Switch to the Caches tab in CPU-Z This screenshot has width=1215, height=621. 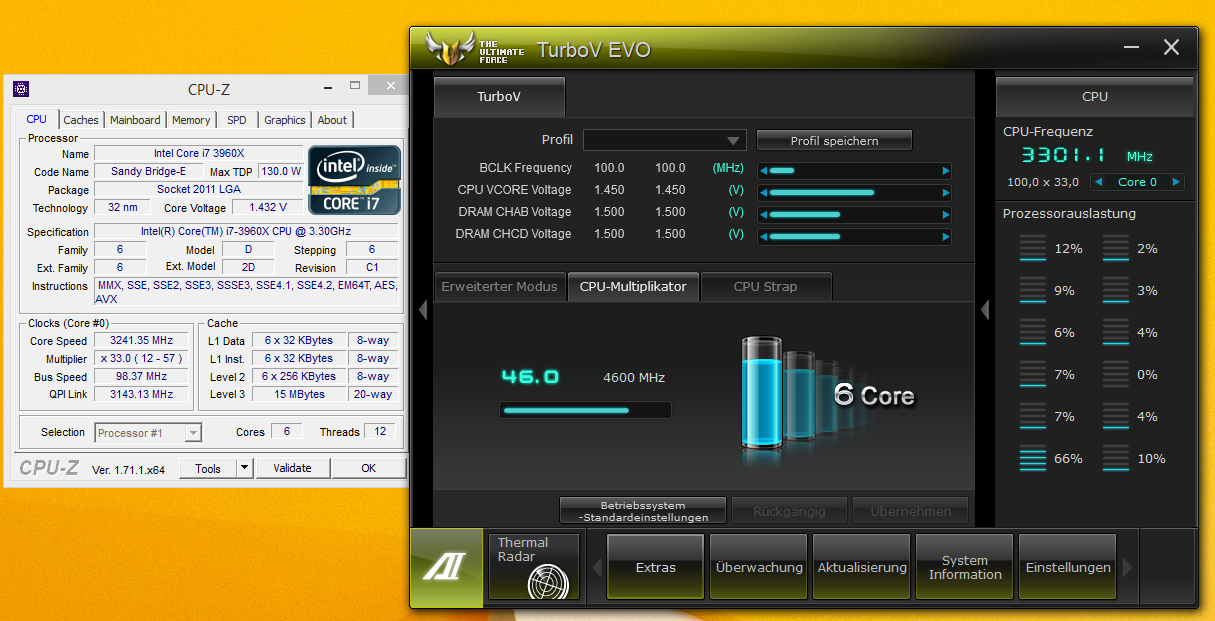point(81,120)
